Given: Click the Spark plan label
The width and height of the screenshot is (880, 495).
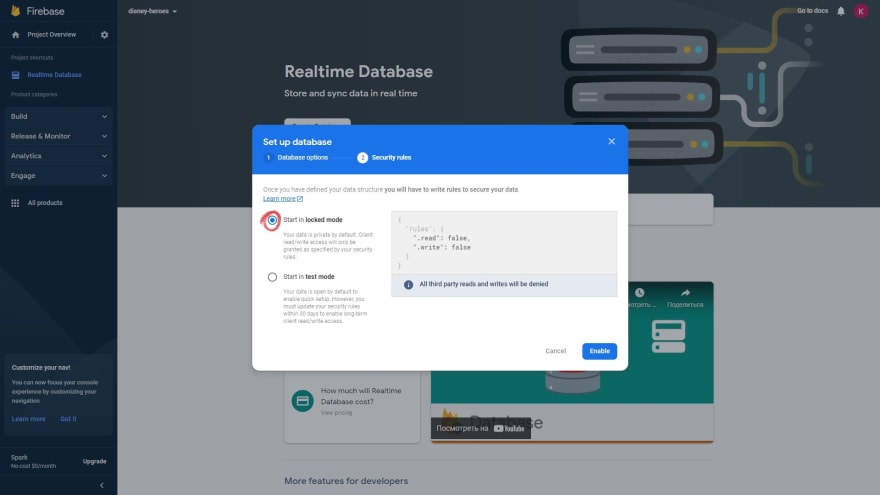Looking at the screenshot, I should pyautogui.click(x=19, y=457).
